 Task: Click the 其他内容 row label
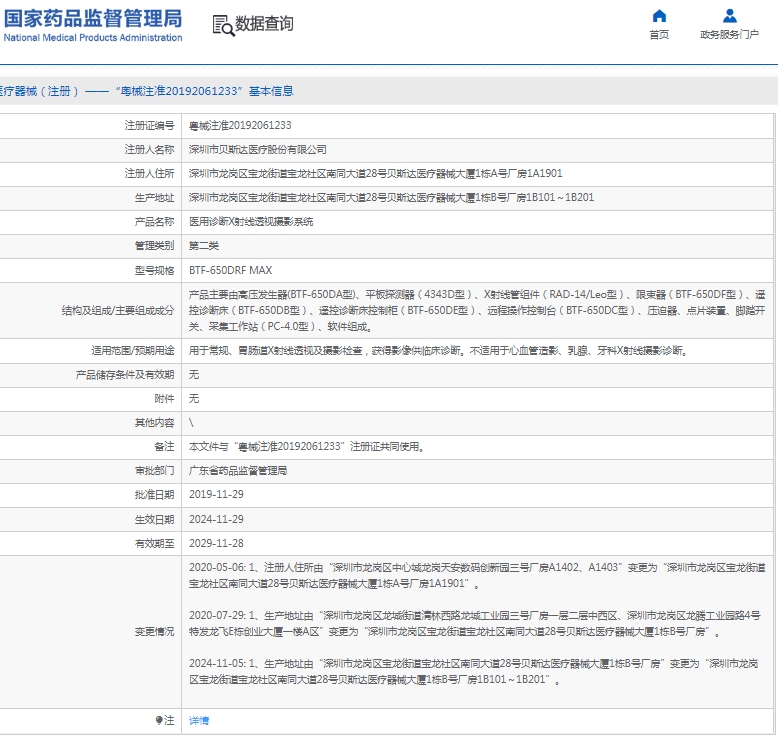[x=154, y=422]
